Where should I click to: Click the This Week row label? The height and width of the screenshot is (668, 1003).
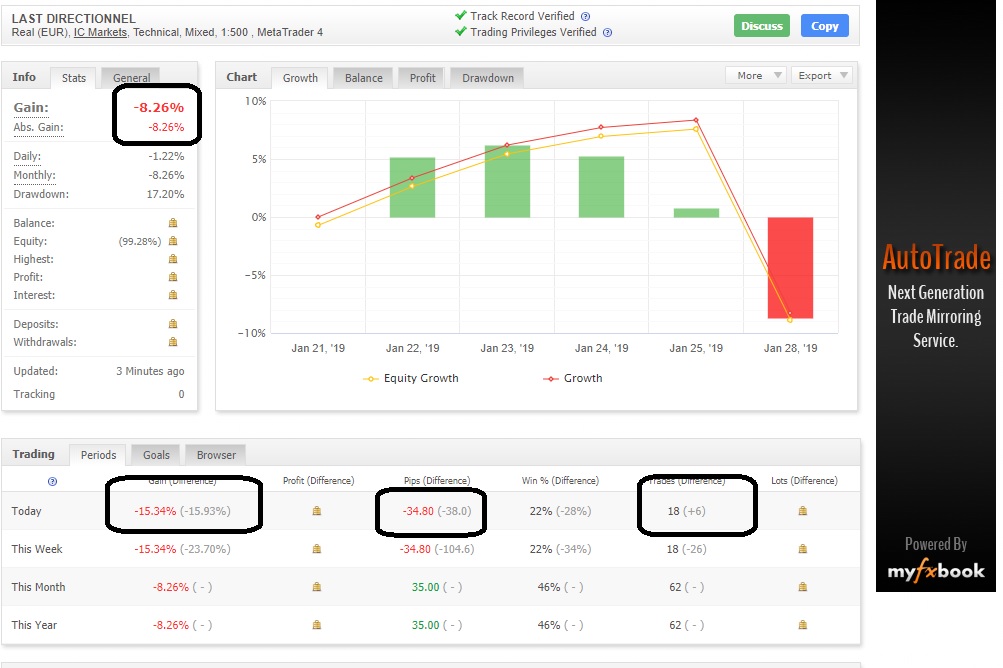point(37,549)
